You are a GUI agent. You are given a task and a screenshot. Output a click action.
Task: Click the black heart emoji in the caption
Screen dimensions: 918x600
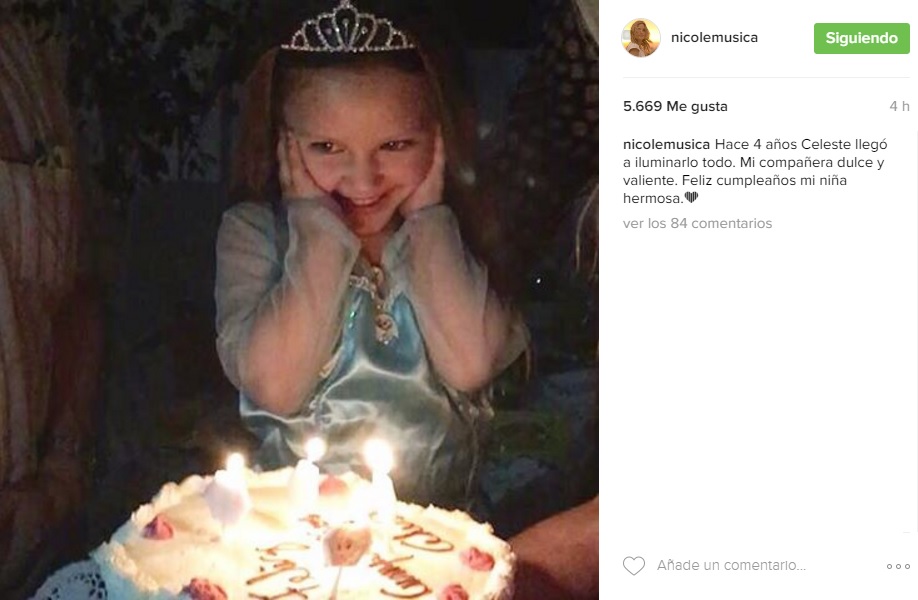[x=691, y=197]
